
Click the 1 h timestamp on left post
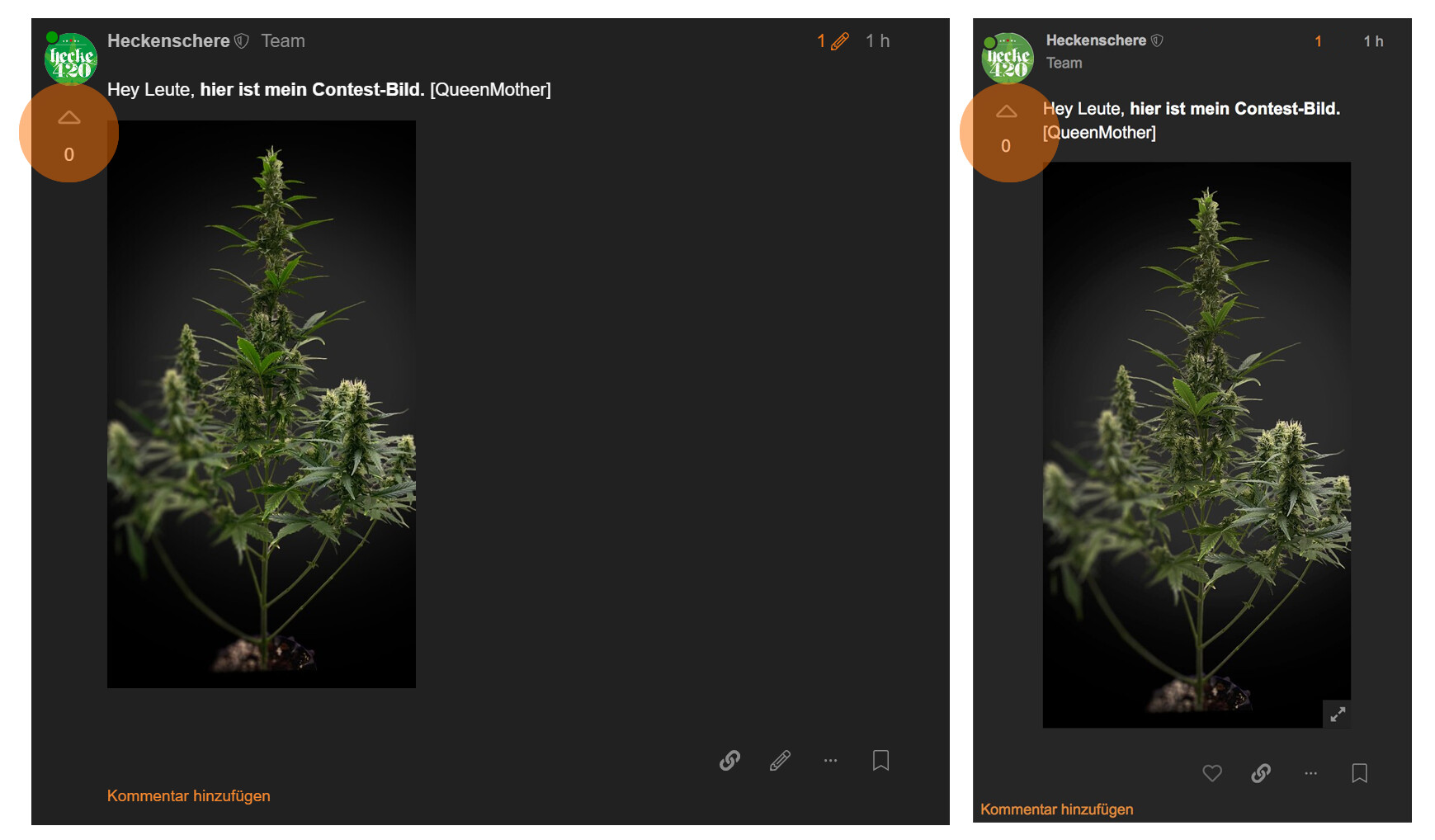(x=877, y=41)
